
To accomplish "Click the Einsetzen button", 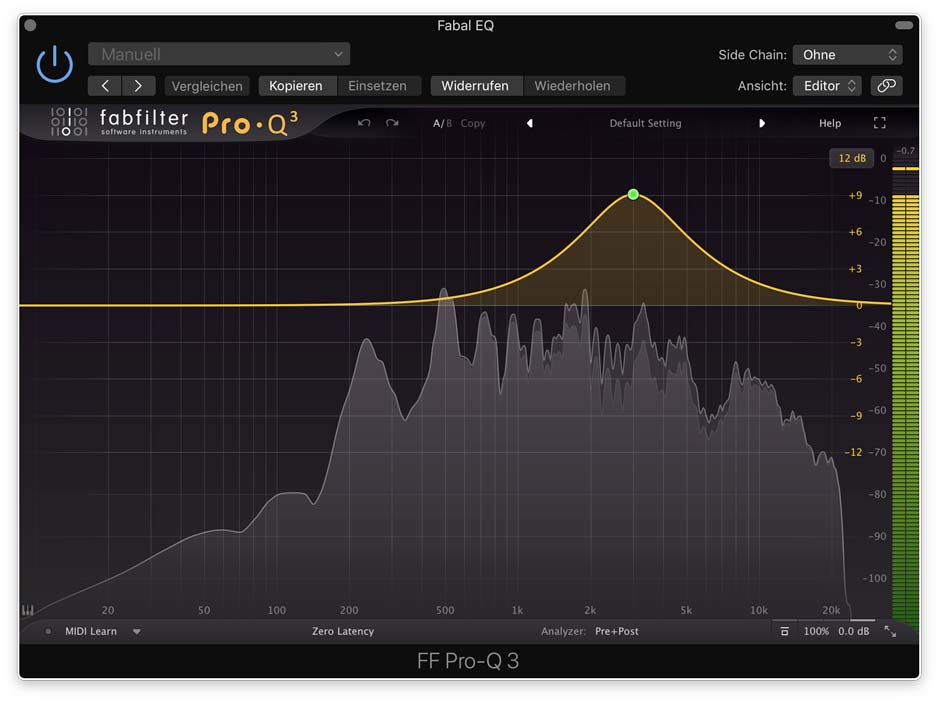I will click(x=377, y=86).
